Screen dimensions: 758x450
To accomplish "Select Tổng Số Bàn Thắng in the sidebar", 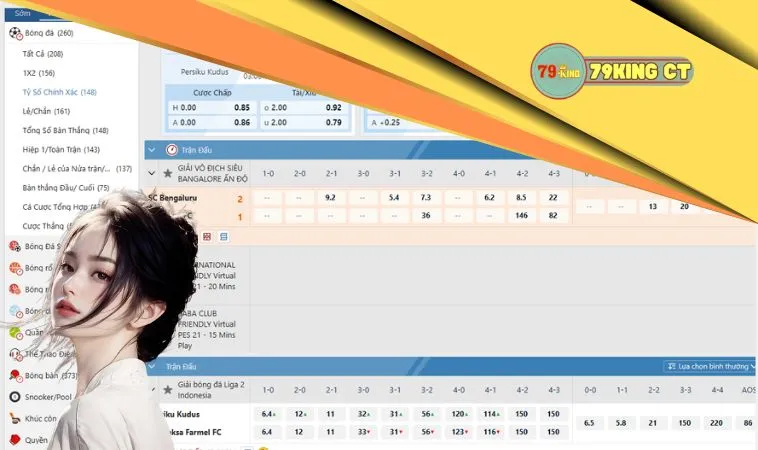I will pyautogui.click(x=65, y=130).
